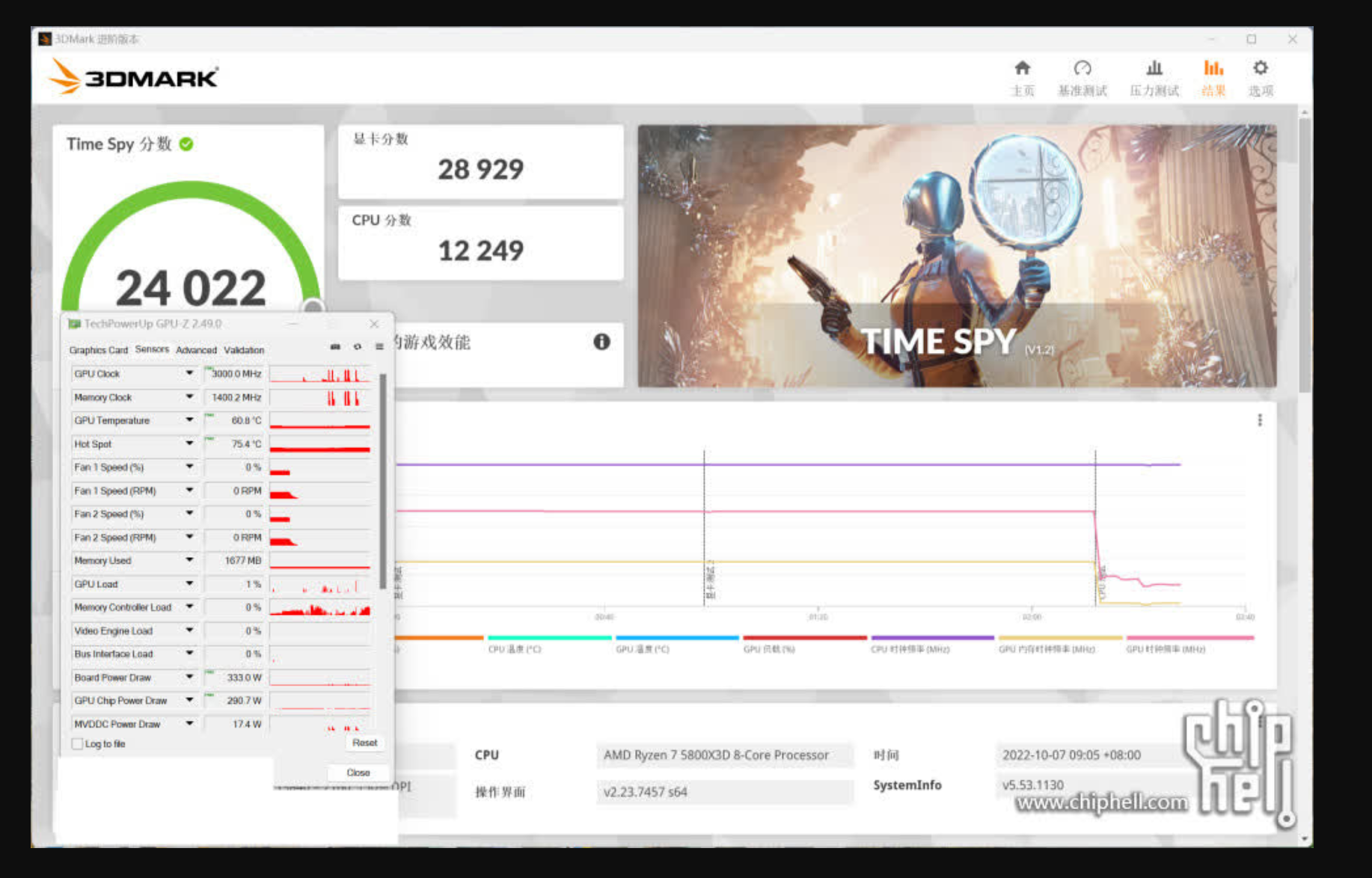Image resolution: width=1372 pixels, height=878 pixels.
Task: Click the CPU test marker line on chart
Action: pos(1096,527)
